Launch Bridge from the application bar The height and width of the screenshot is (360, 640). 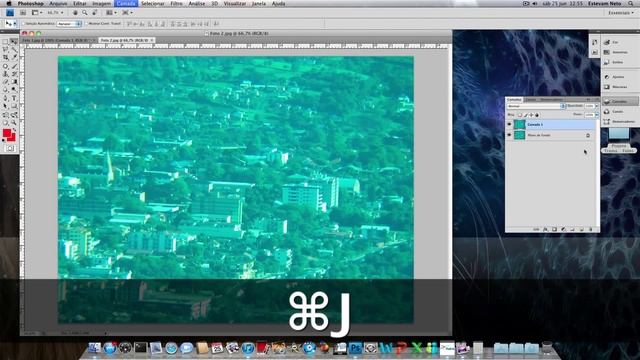click(x=23, y=13)
